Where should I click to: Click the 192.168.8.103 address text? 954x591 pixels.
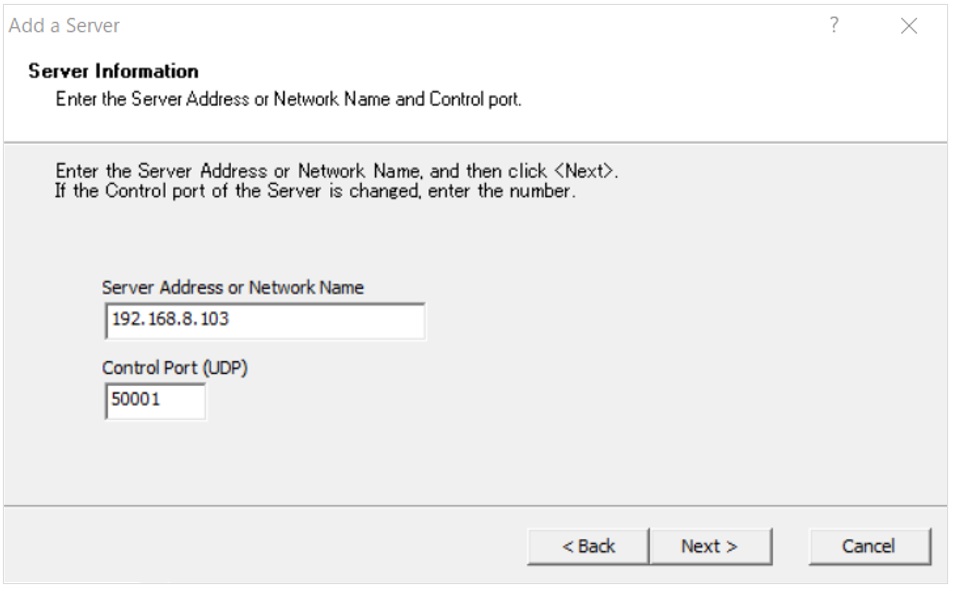coord(170,319)
